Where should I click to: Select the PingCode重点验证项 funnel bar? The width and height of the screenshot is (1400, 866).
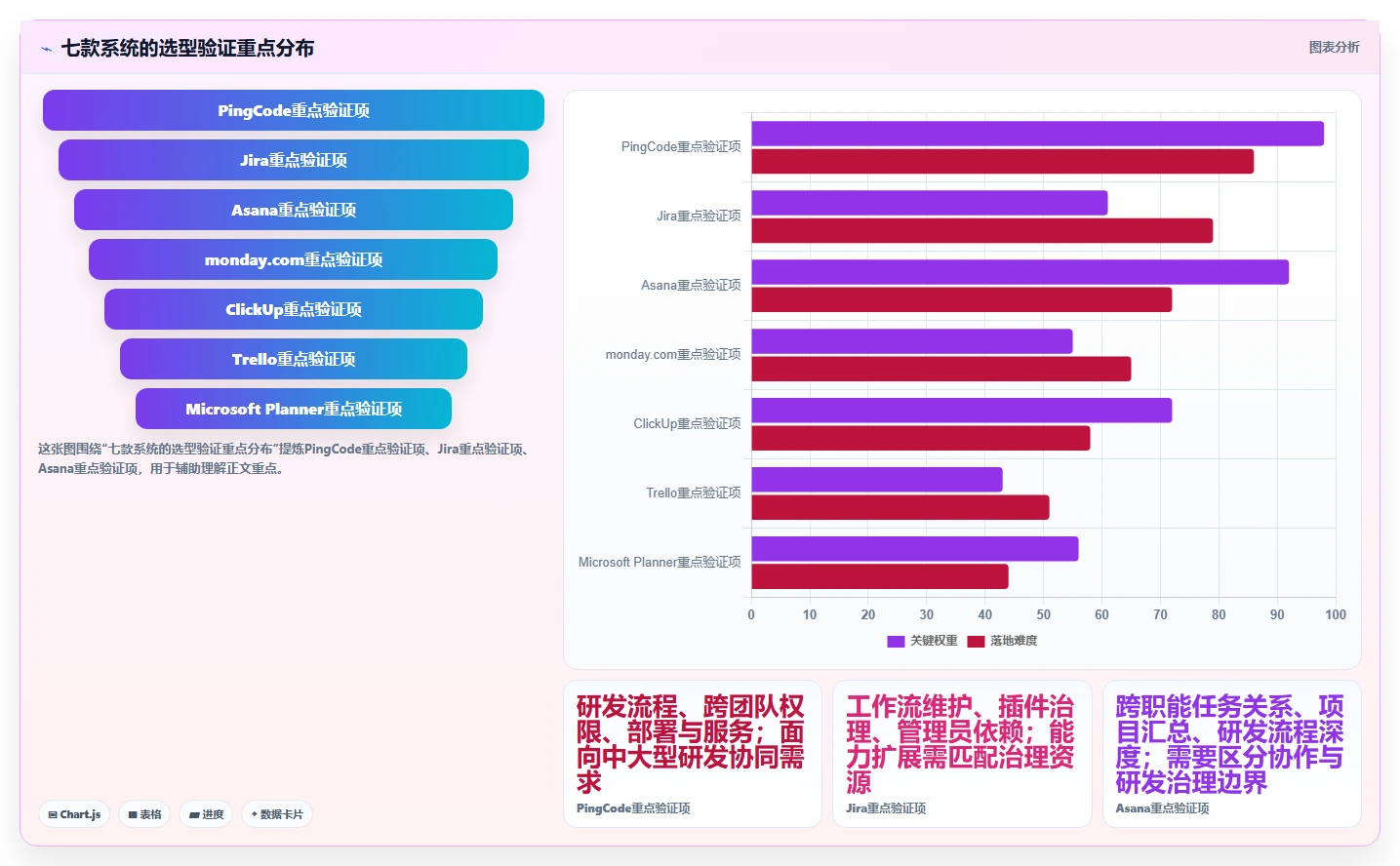click(294, 110)
